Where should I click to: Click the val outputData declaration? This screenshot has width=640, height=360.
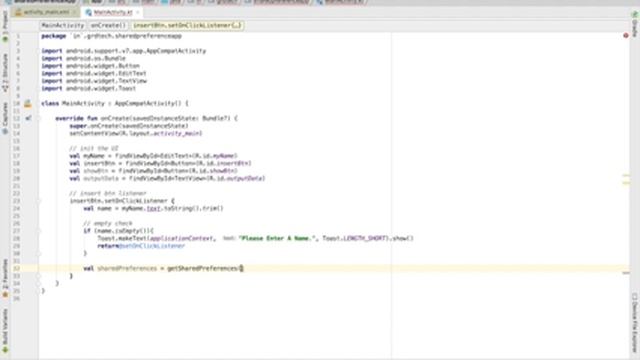point(167,178)
